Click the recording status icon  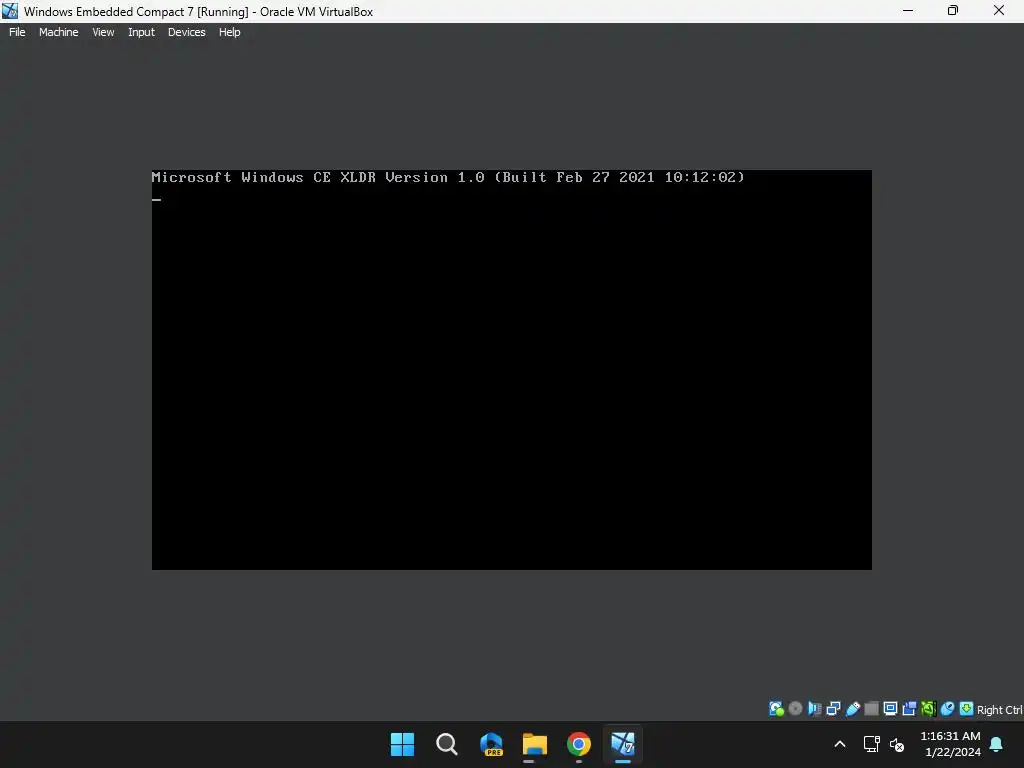point(909,709)
